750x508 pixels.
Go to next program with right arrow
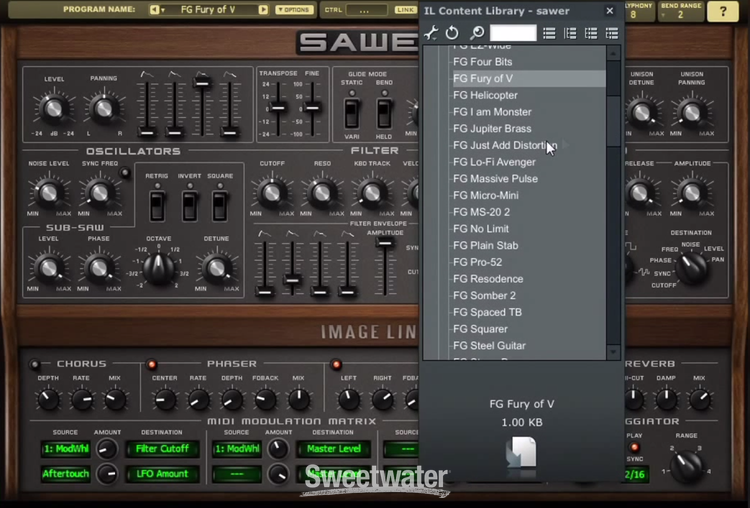coord(263,10)
